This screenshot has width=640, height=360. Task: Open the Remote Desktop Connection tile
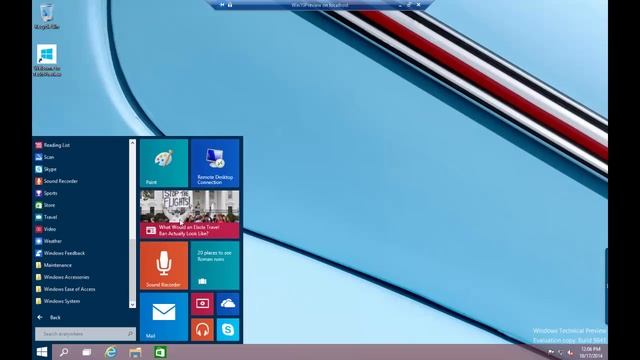pos(215,163)
